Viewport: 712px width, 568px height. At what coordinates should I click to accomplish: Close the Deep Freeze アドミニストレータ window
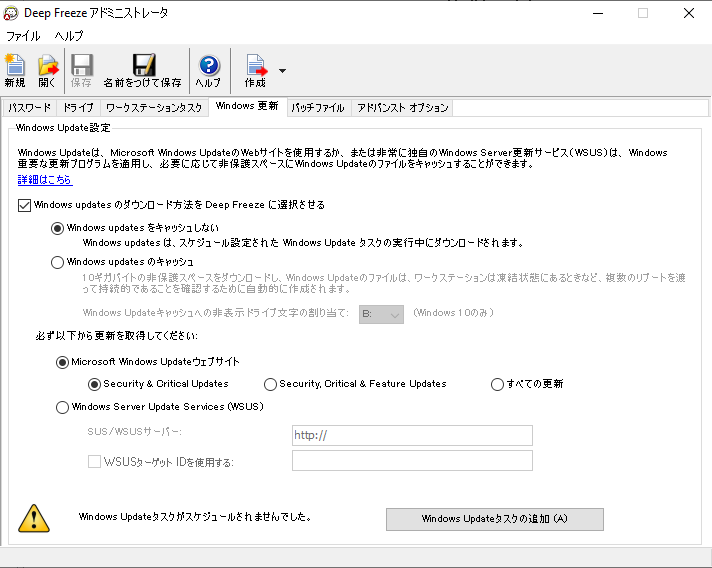point(689,13)
